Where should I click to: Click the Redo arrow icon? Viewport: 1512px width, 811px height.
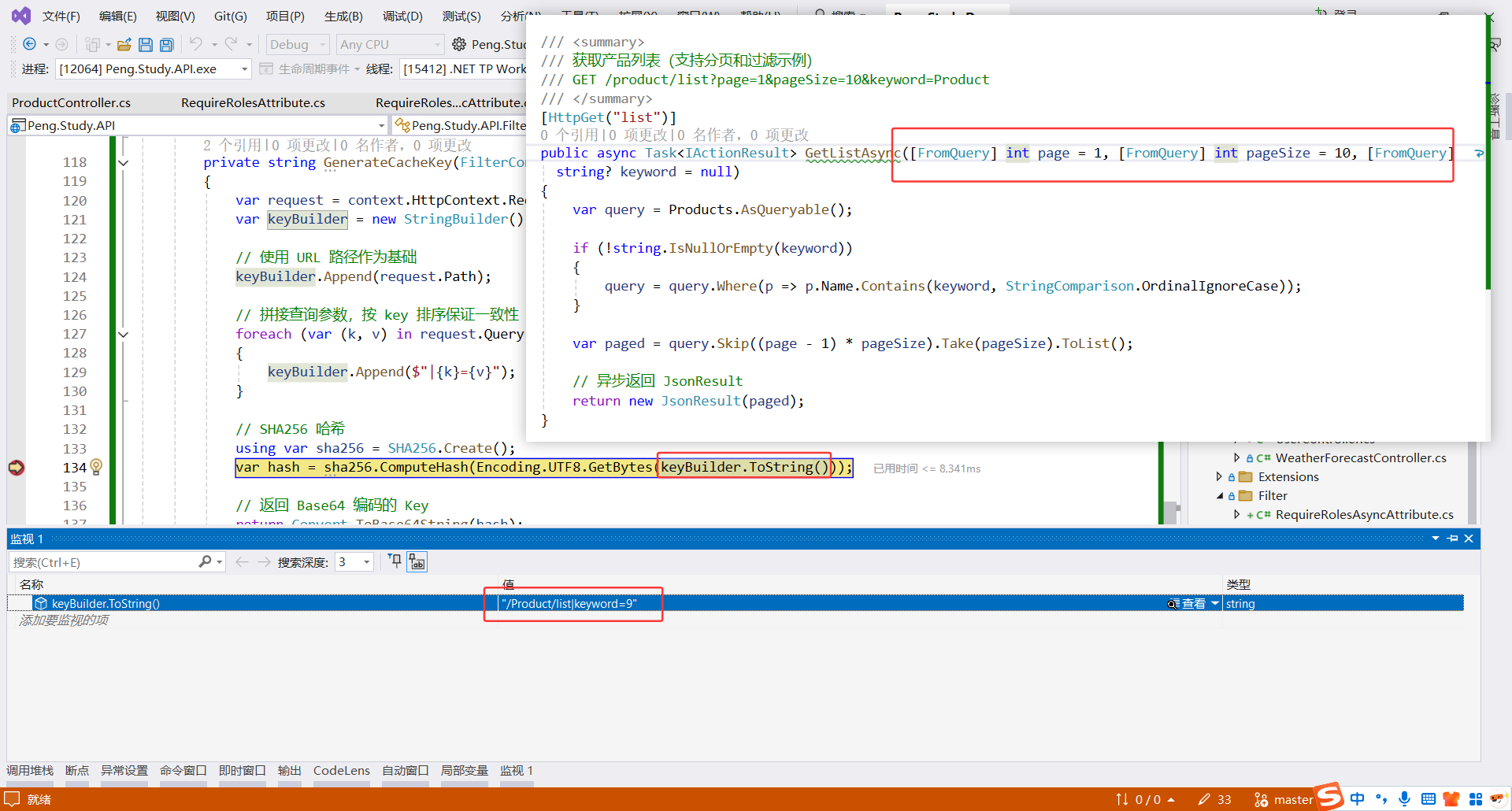[231, 44]
